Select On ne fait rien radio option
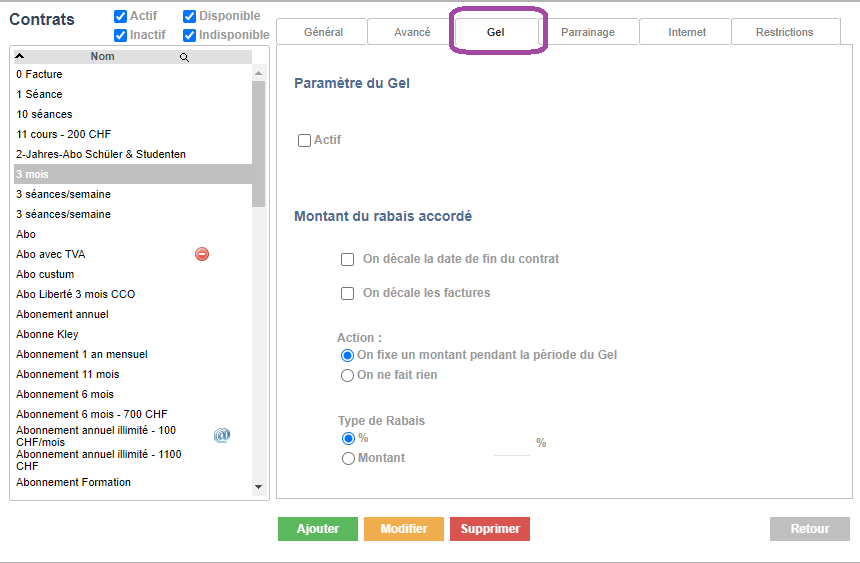 (x=348, y=376)
